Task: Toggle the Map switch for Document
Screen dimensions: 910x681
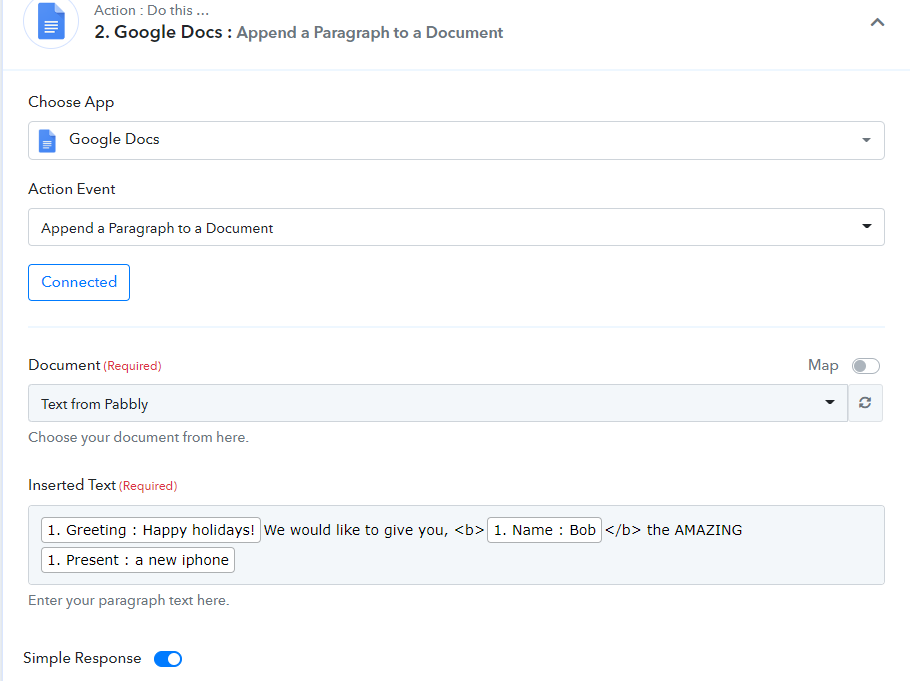Action: pos(865,366)
